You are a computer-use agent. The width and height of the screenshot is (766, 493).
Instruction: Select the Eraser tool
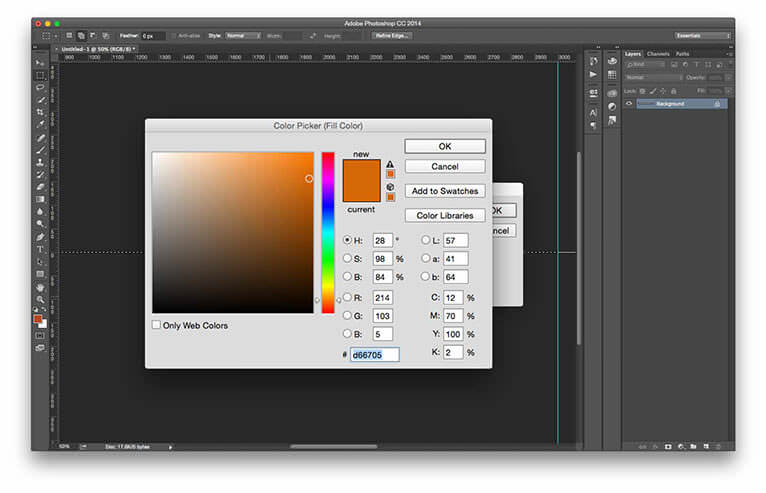(40, 187)
